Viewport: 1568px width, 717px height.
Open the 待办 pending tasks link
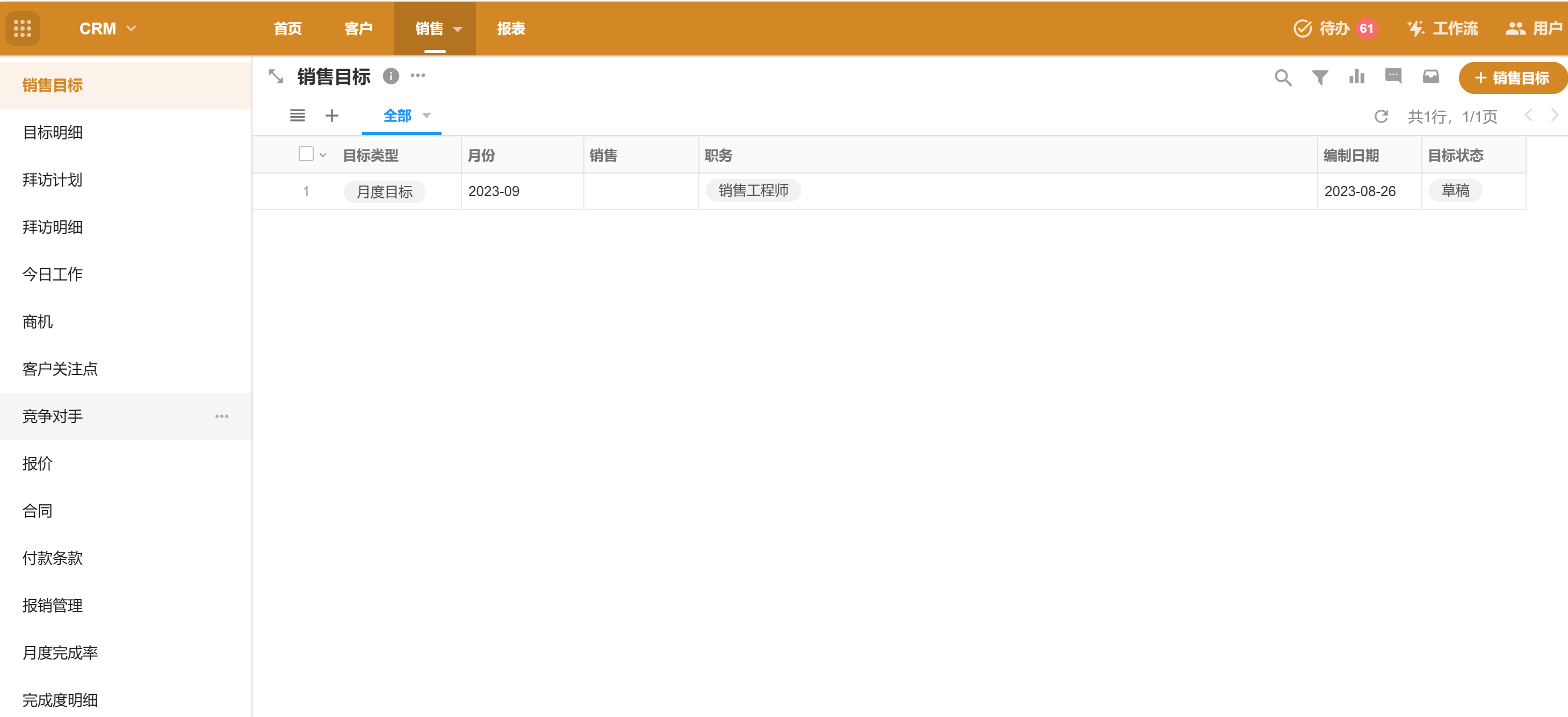tap(1335, 28)
